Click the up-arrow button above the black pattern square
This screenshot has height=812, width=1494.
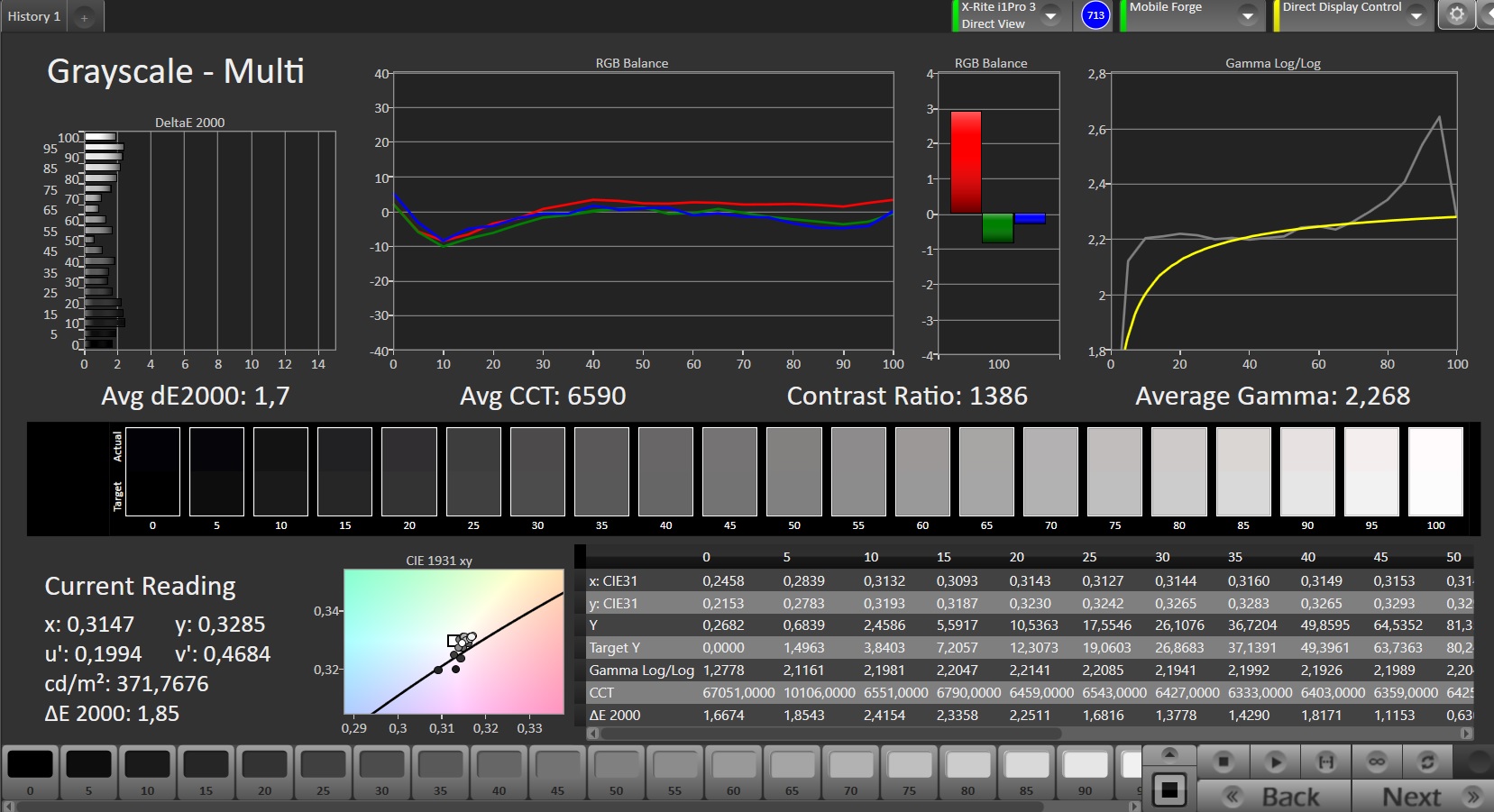click(x=1169, y=753)
